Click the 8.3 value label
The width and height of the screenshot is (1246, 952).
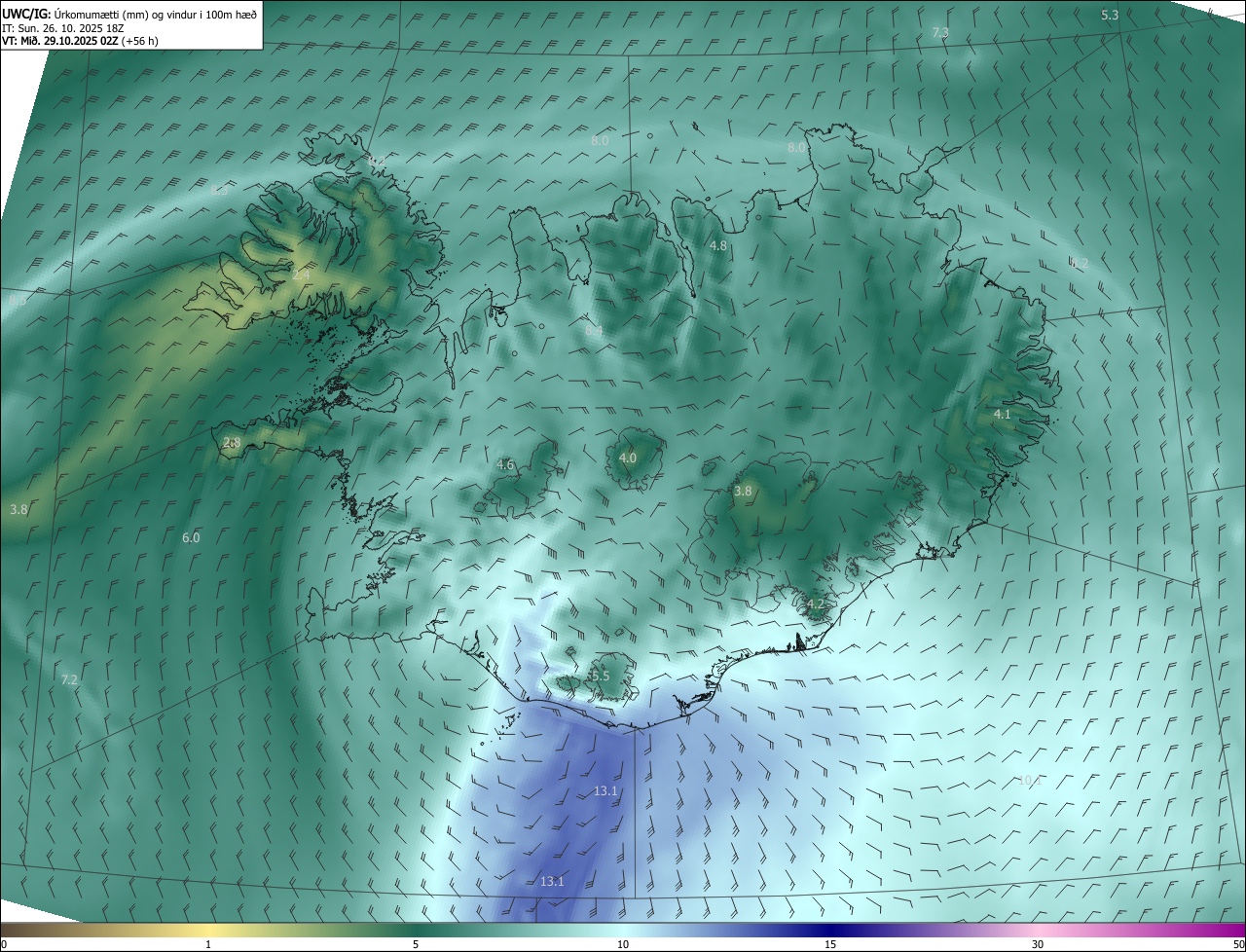219,190
